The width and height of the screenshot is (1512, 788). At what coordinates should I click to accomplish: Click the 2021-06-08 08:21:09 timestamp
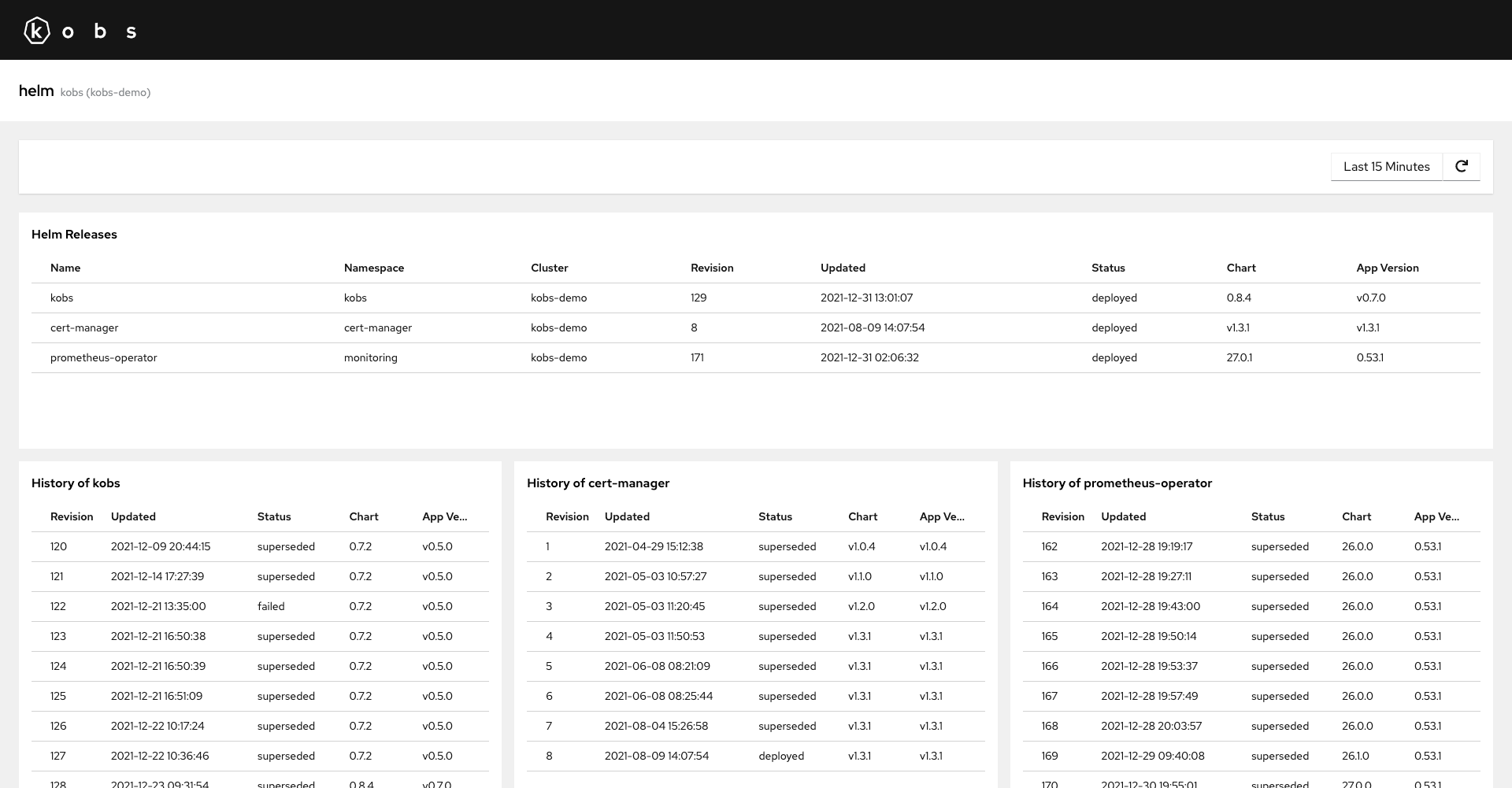658,666
